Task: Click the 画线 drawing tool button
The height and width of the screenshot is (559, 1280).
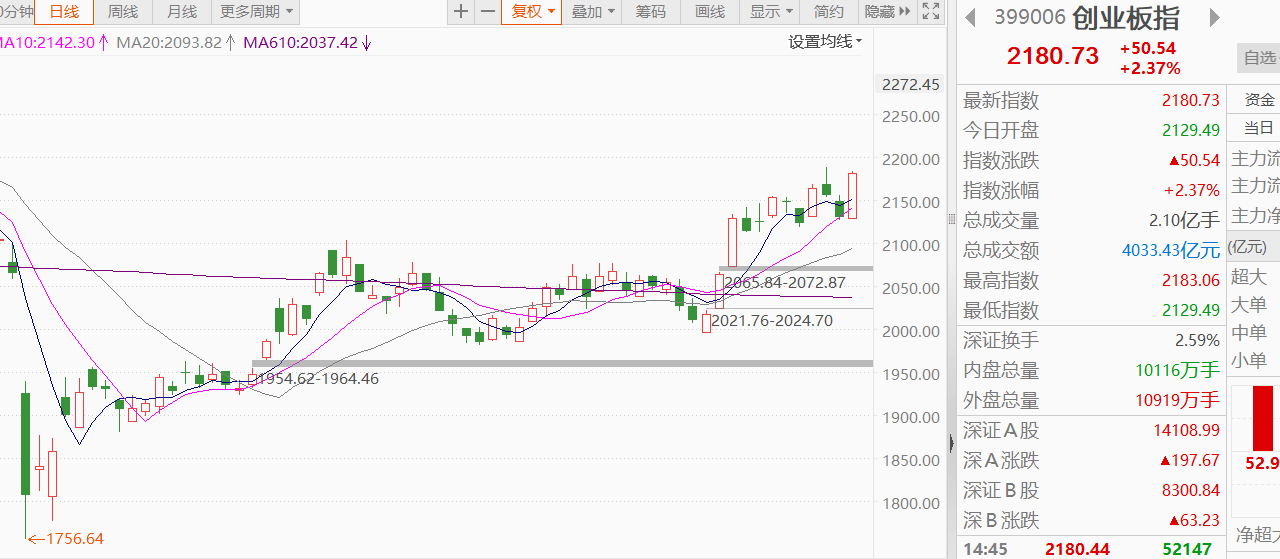Action: (709, 12)
